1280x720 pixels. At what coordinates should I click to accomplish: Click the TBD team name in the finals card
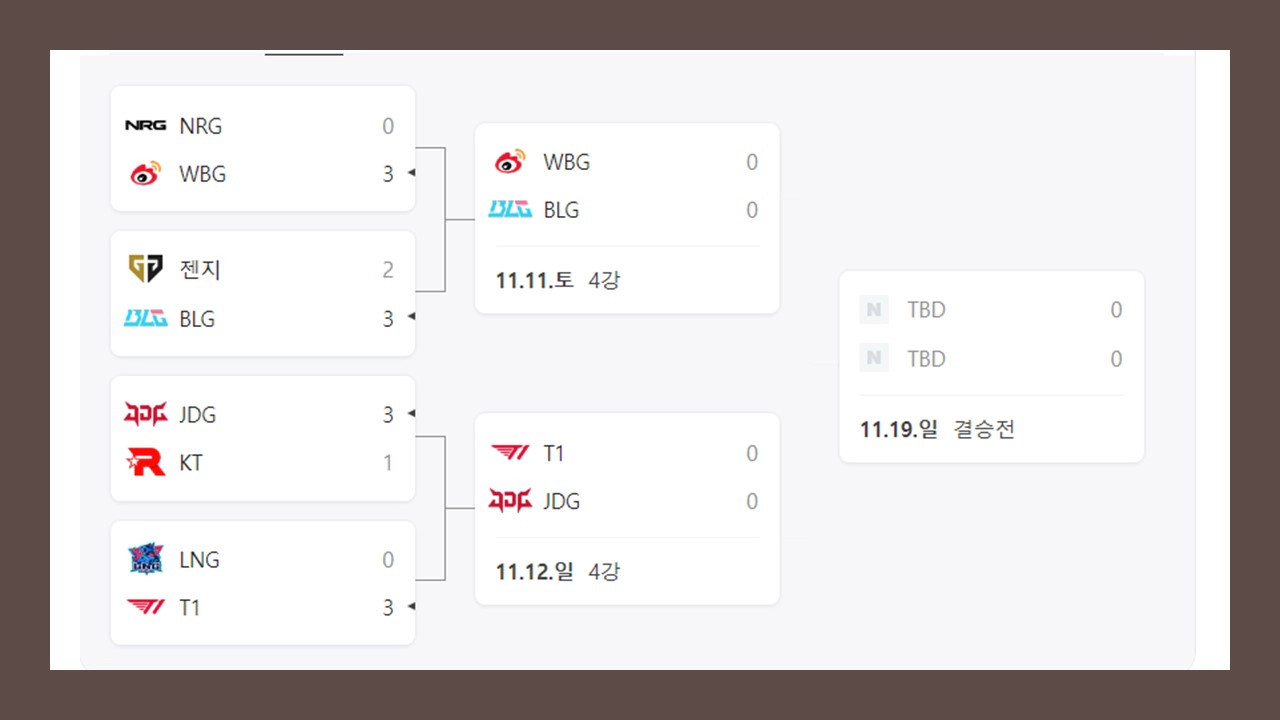pos(925,309)
